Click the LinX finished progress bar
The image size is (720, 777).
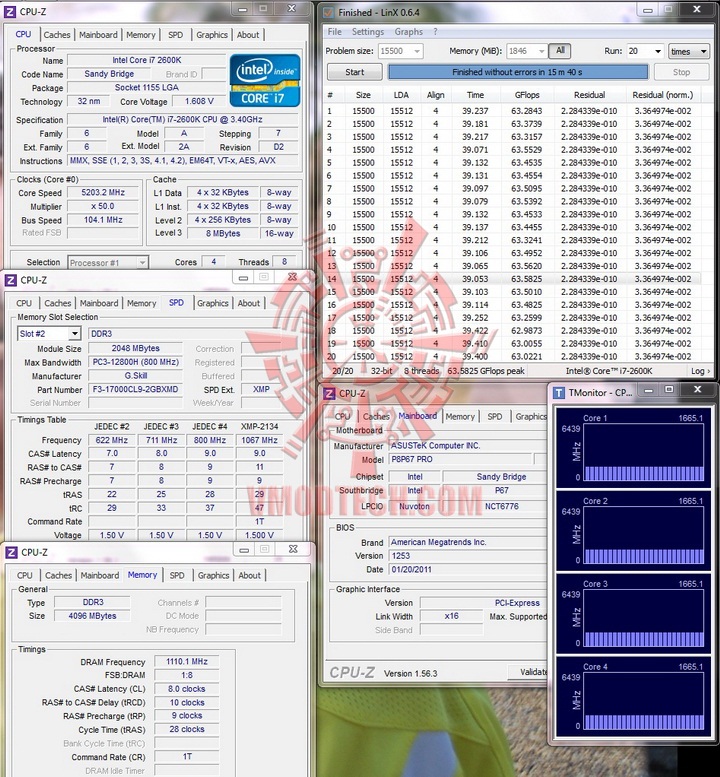(518, 72)
